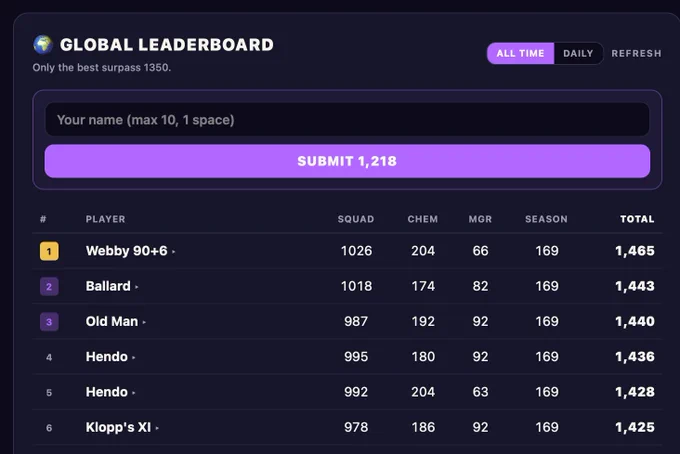Expand Webby 90+6 entry arrow
680x454 pixels.
(x=173, y=251)
